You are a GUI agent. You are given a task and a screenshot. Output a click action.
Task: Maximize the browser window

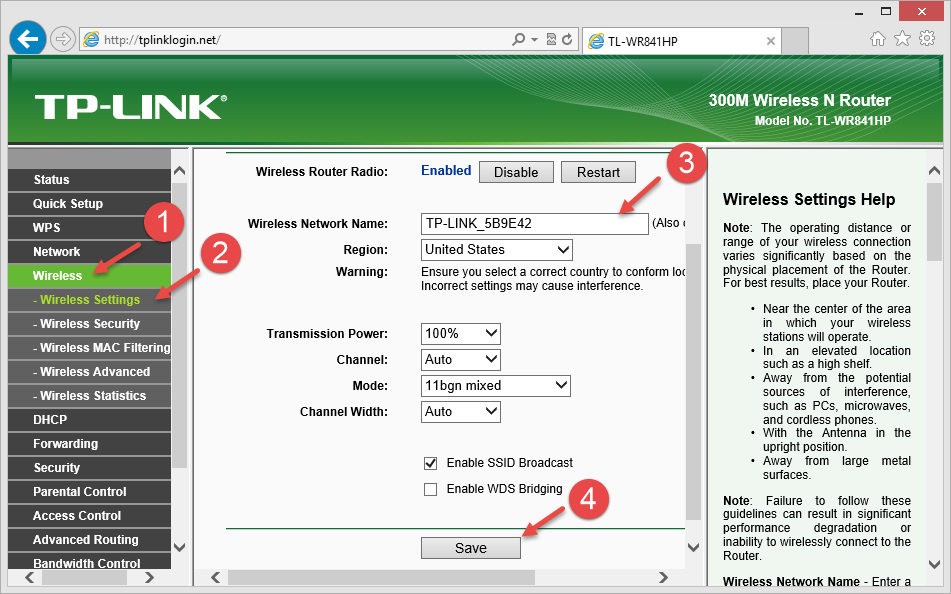(x=885, y=12)
